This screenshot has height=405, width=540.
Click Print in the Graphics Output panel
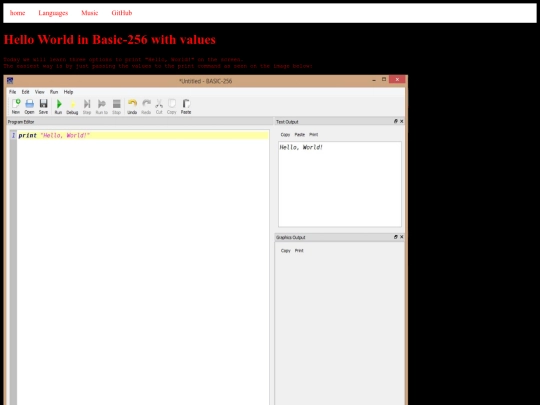299,251
